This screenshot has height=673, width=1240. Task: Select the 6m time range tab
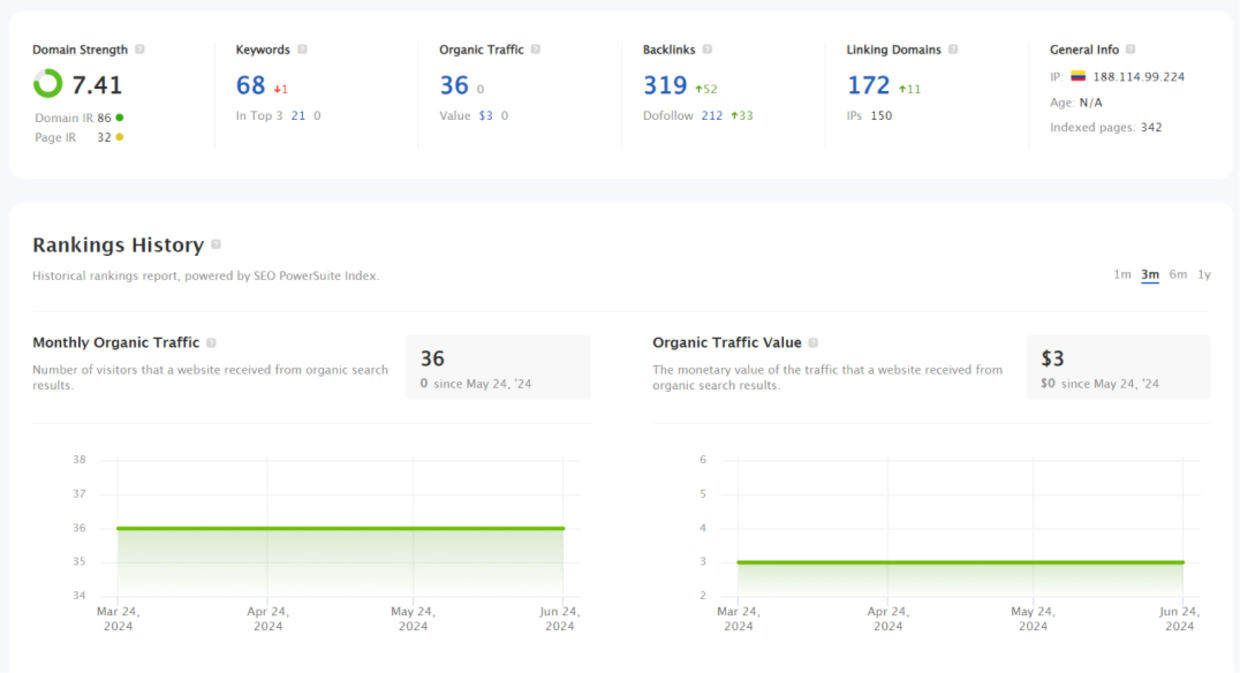pyautogui.click(x=1177, y=274)
